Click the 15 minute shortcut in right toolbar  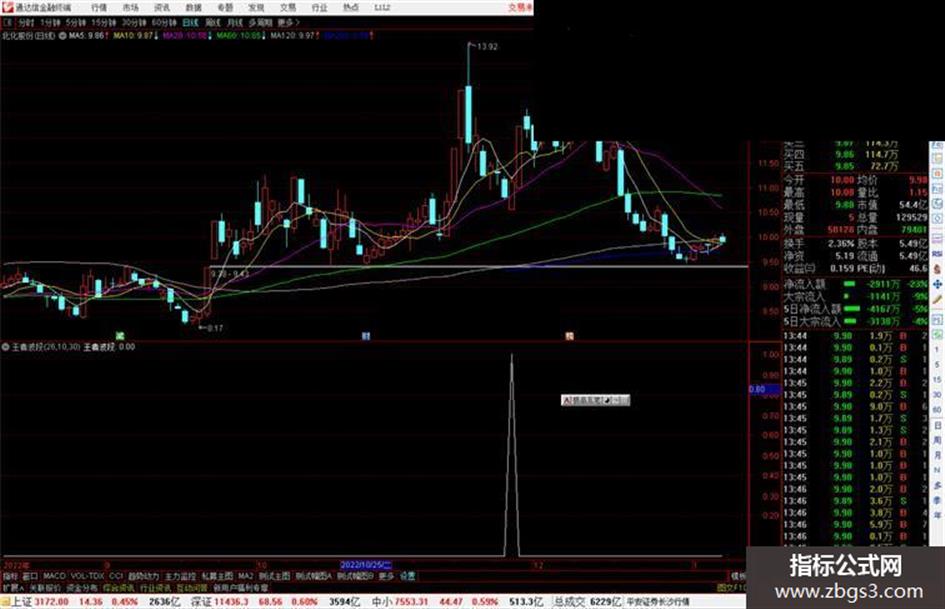[x=937, y=379]
